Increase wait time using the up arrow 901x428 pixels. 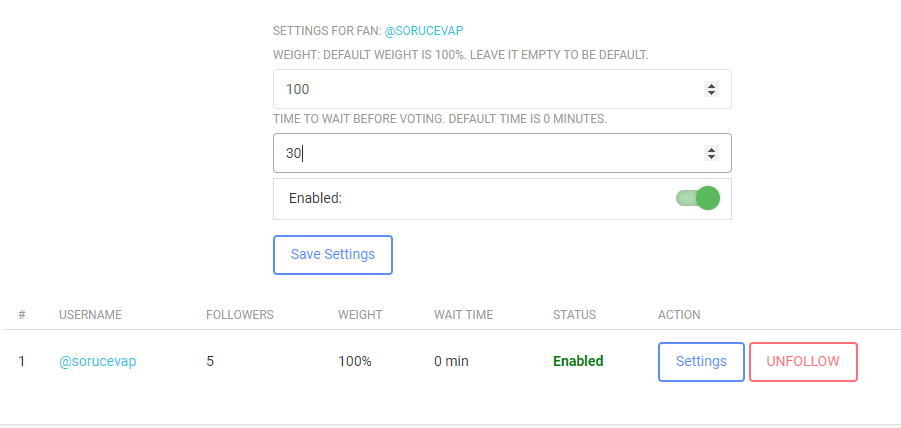711,149
